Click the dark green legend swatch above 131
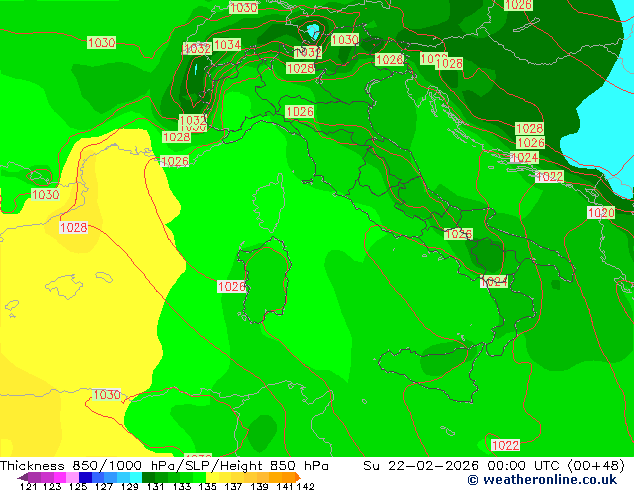Image resolution: width=634 pixels, height=490 pixels. tap(148, 477)
